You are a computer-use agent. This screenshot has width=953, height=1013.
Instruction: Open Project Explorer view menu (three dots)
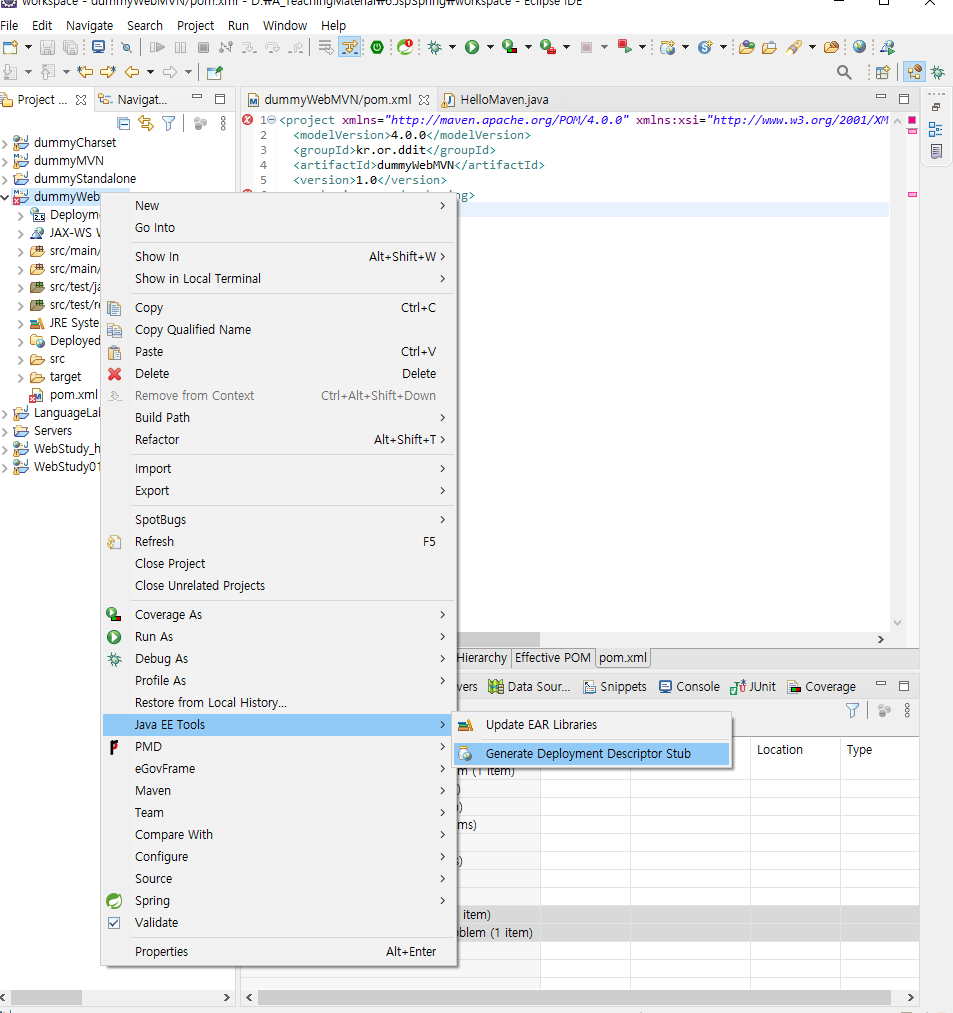coord(223,123)
